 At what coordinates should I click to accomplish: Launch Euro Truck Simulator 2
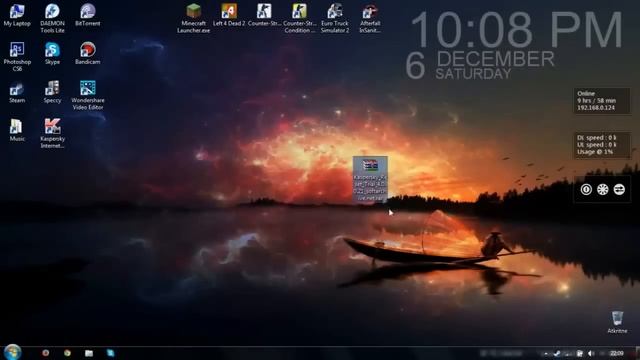(x=335, y=18)
